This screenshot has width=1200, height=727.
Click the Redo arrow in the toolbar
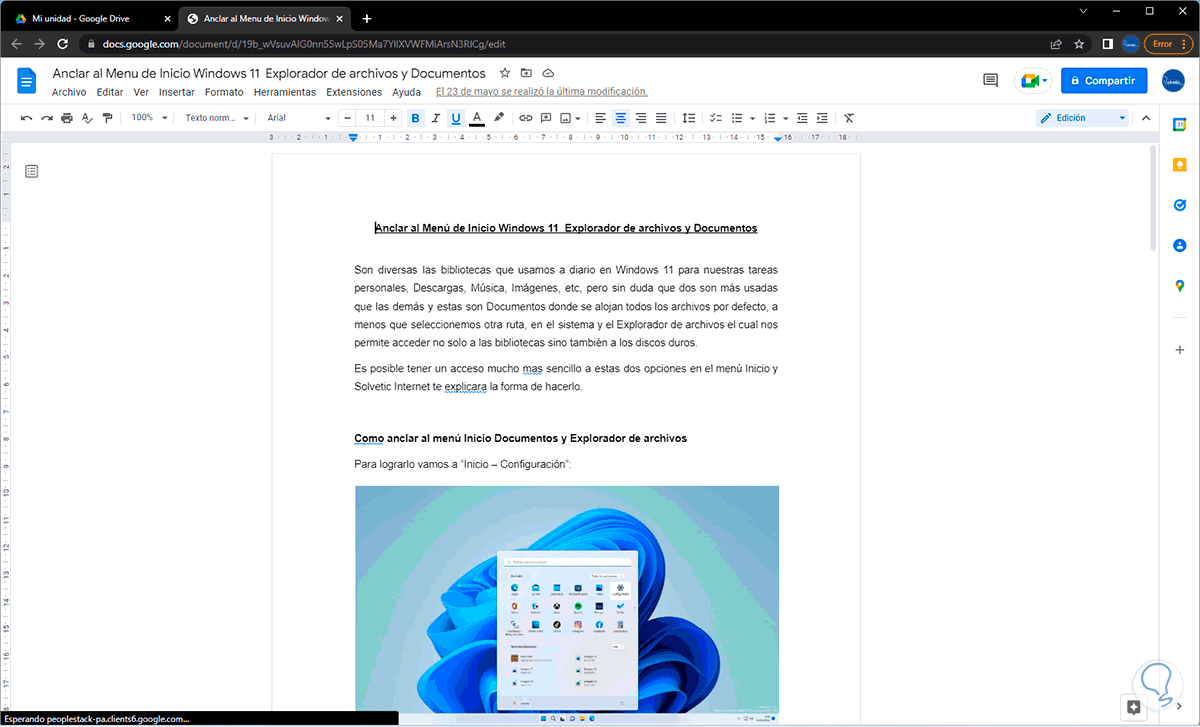pyautogui.click(x=46, y=118)
